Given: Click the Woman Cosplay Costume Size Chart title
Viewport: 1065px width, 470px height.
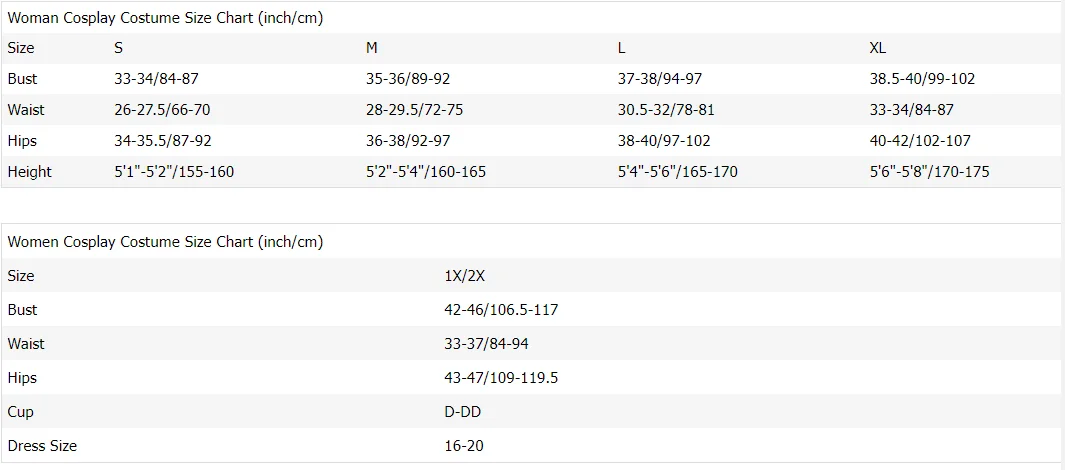Looking at the screenshot, I should point(165,18).
